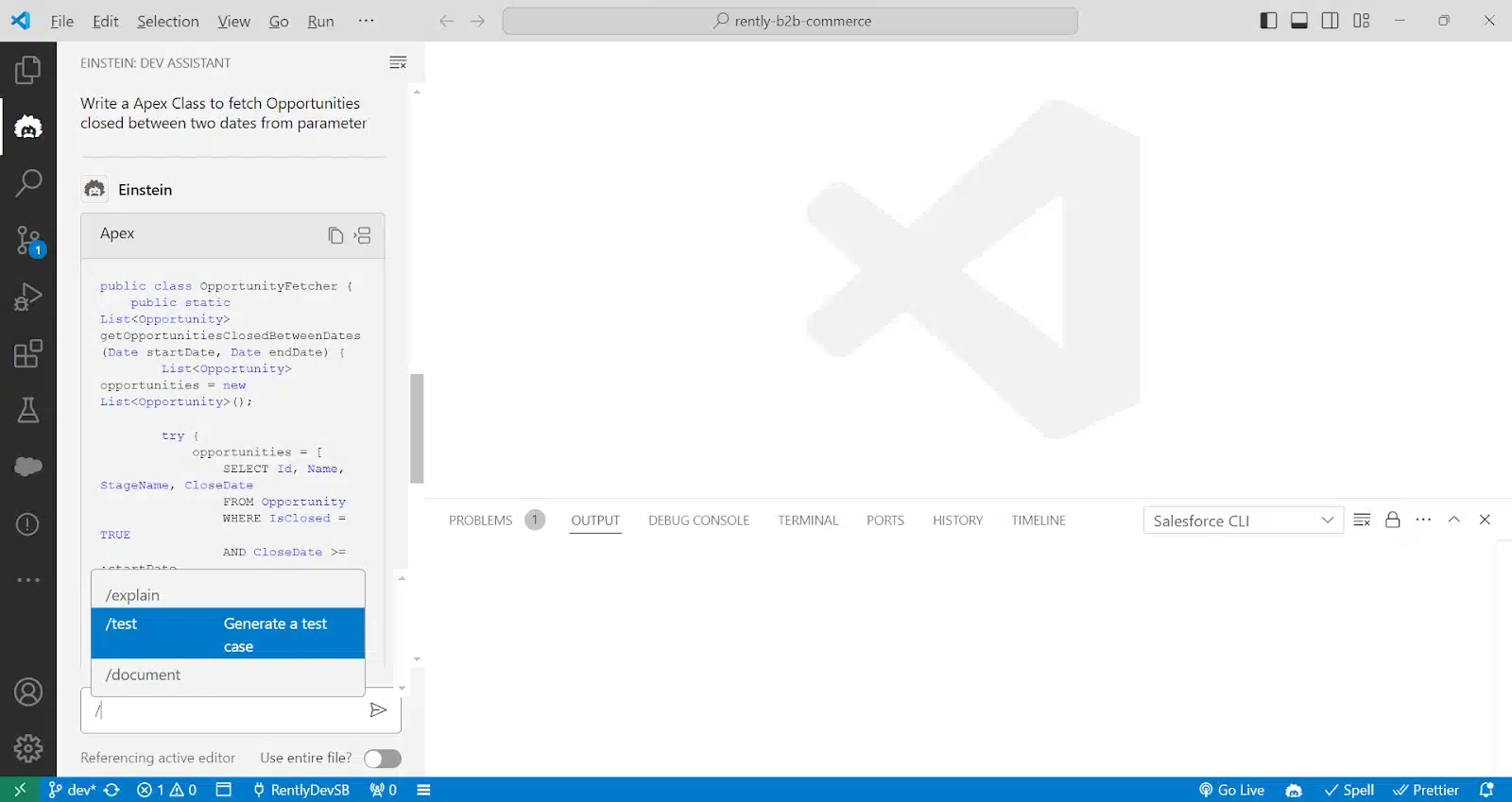This screenshot has width=1512, height=802.
Task: Open the Accounts menu icon
Action: [x=28, y=692]
